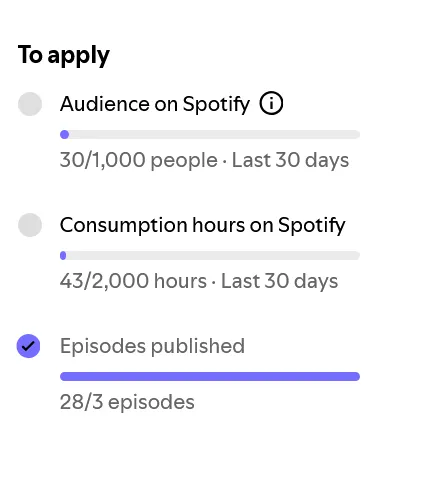Click the word 'Spotify' in the Consumption hours title
This screenshot has height=490, width=439.
coord(312,226)
